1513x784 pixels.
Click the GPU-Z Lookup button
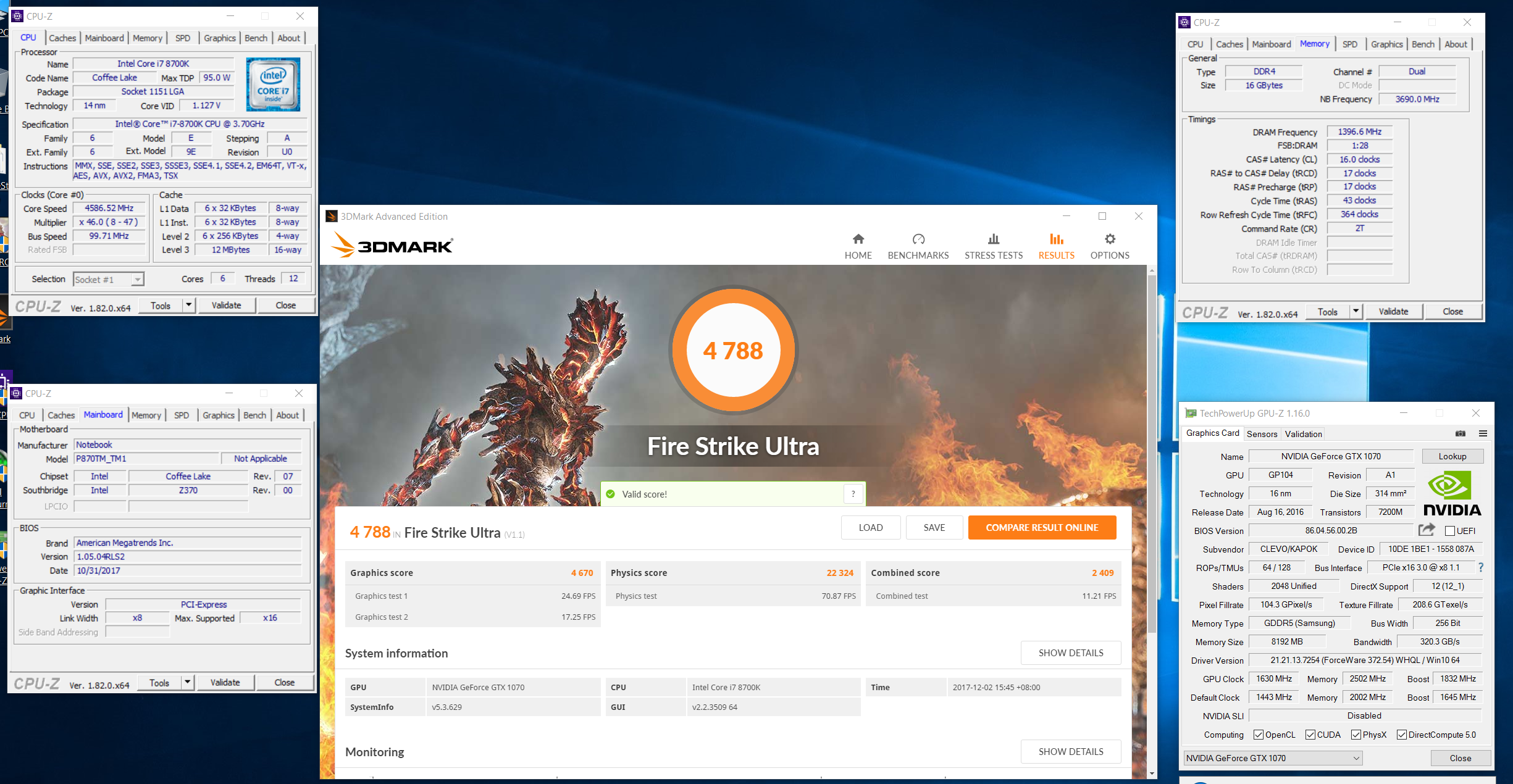pos(1452,456)
